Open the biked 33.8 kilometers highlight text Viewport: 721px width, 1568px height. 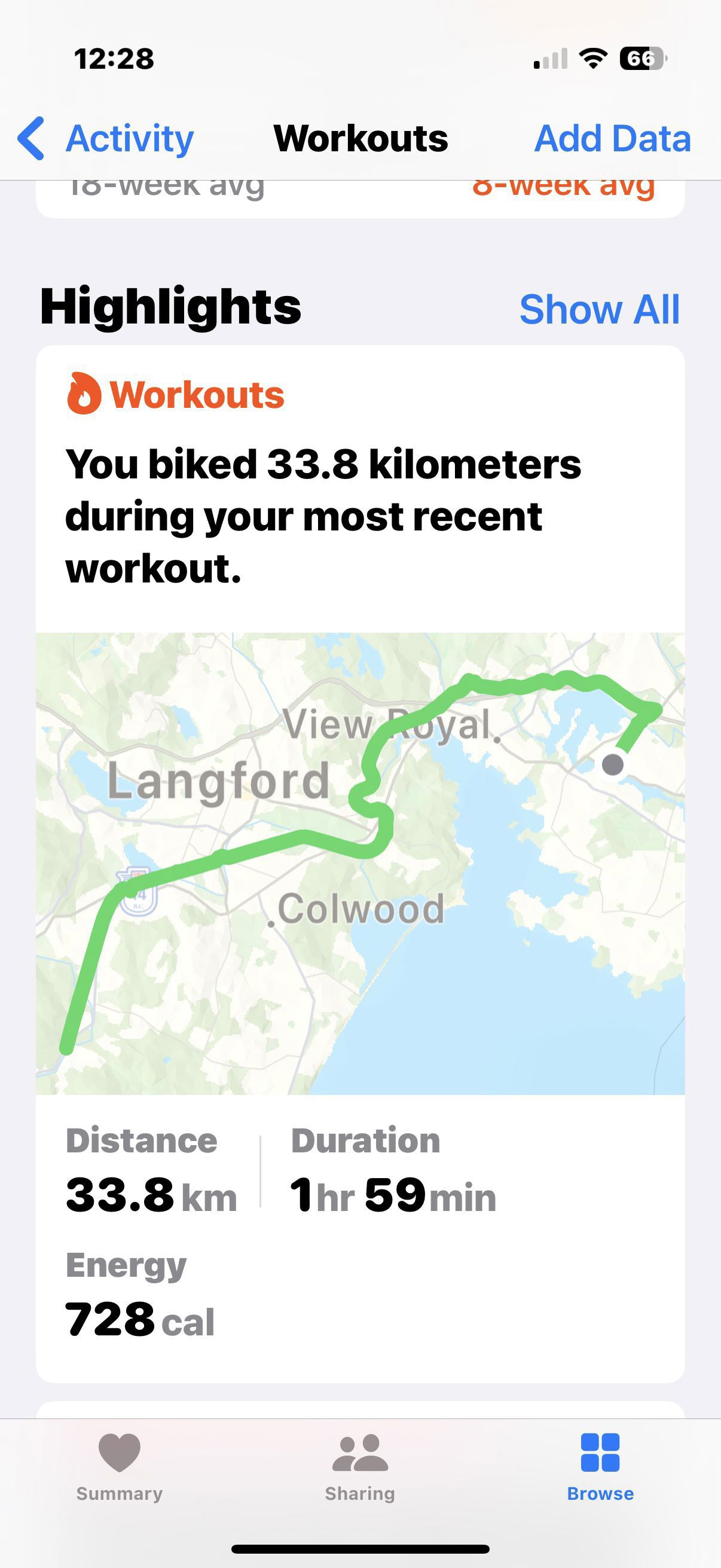(323, 516)
